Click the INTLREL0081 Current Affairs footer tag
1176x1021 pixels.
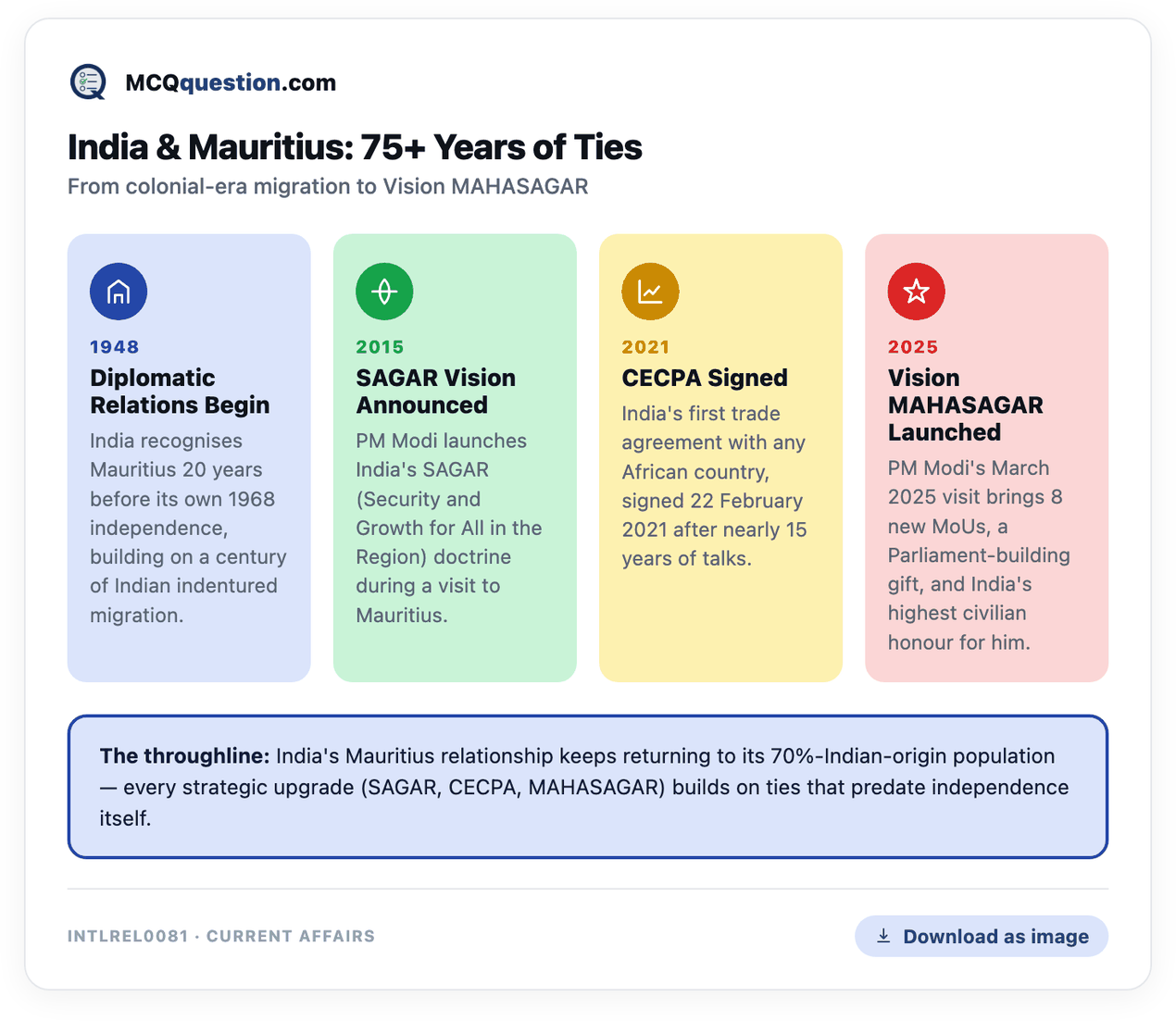coord(221,936)
